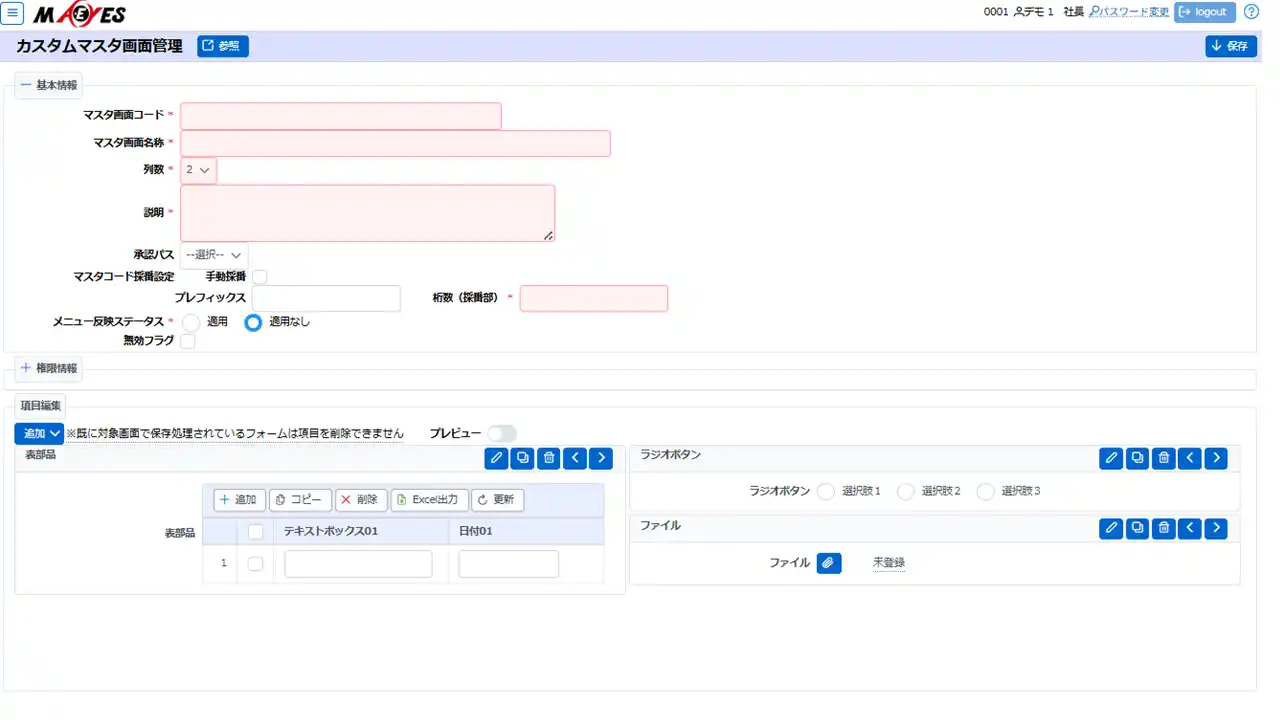Toggle the プレビュー switch
Viewport: 1280px width, 720px height.
click(x=502, y=433)
